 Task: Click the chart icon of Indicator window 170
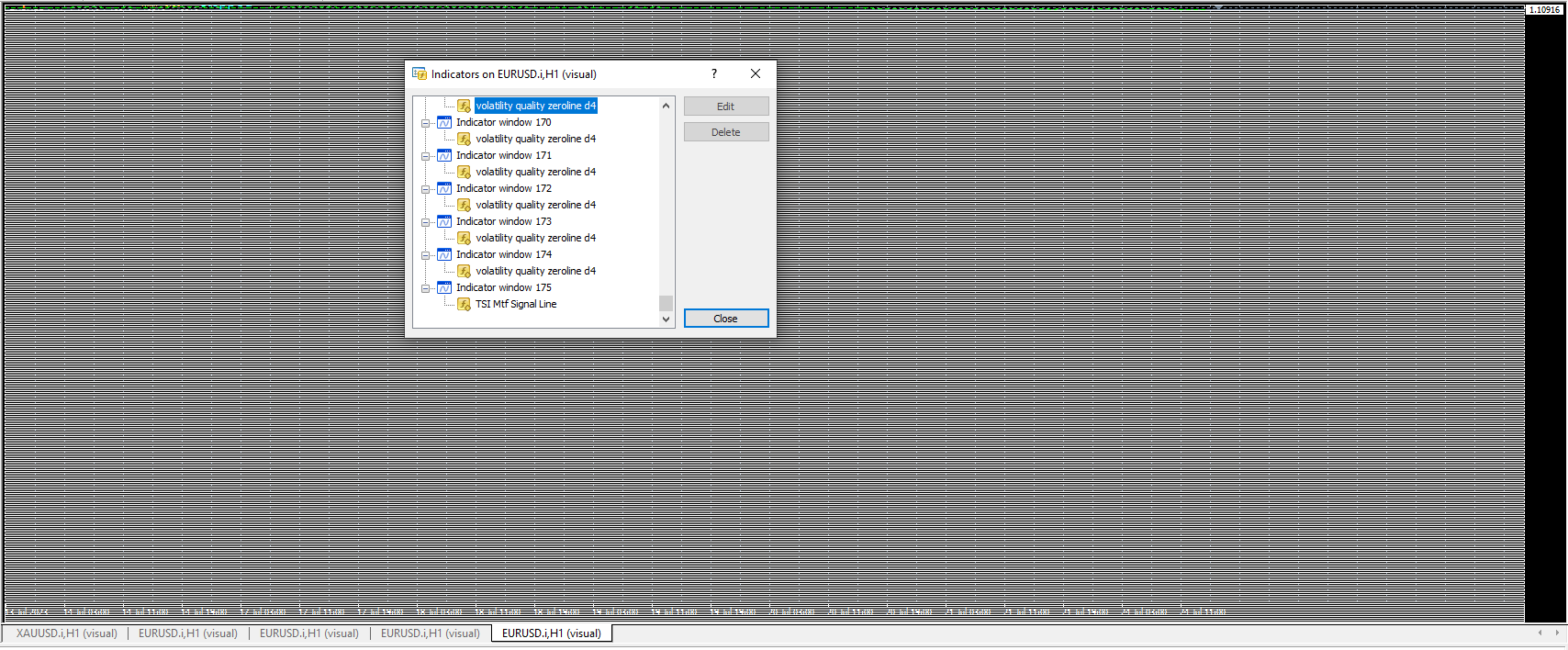(444, 122)
